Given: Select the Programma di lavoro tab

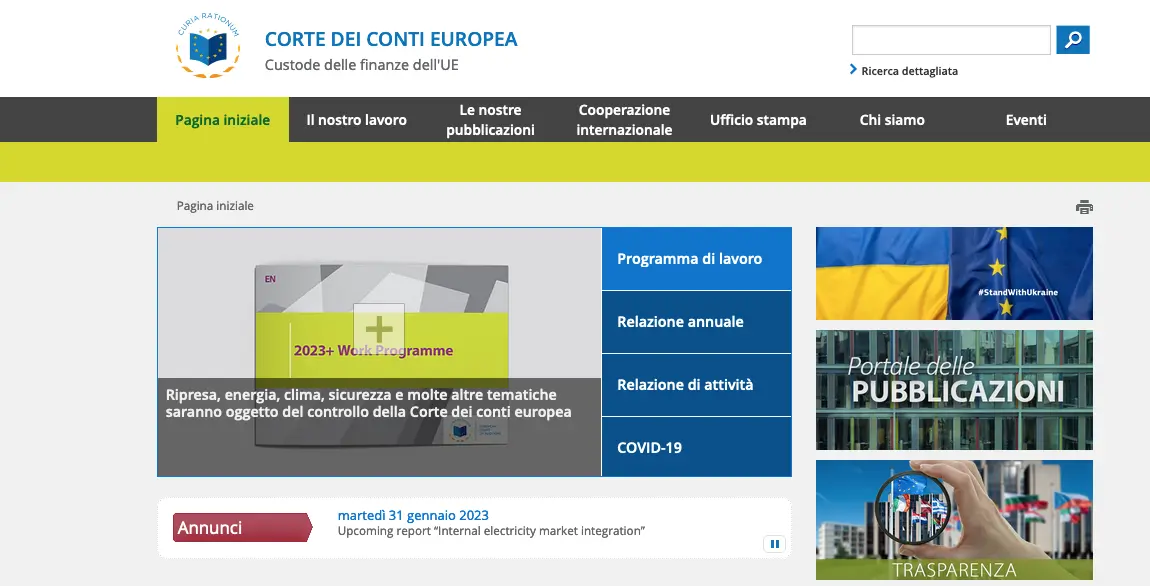Looking at the screenshot, I should coord(696,259).
